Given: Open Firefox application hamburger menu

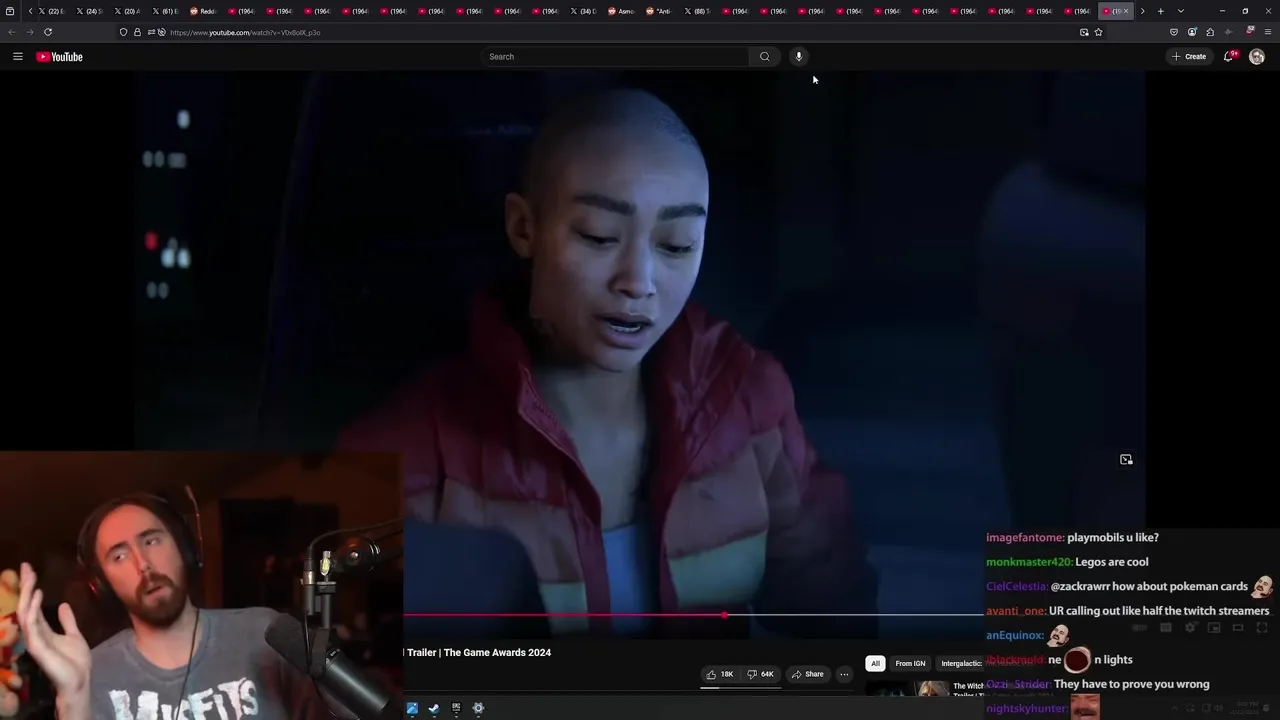Looking at the screenshot, I should (x=1268, y=32).
